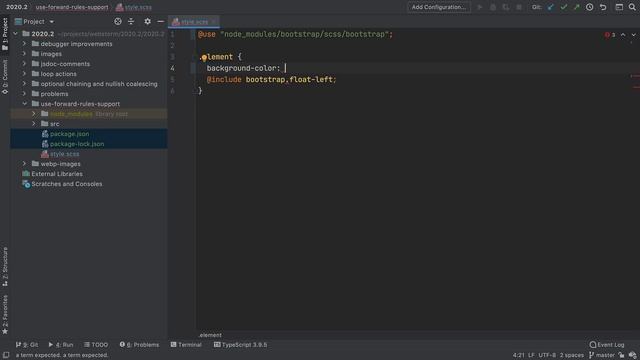Start the Debug action in toolbar
The width and height of the screenshot is (640, 360).
[x=493, y=7]
